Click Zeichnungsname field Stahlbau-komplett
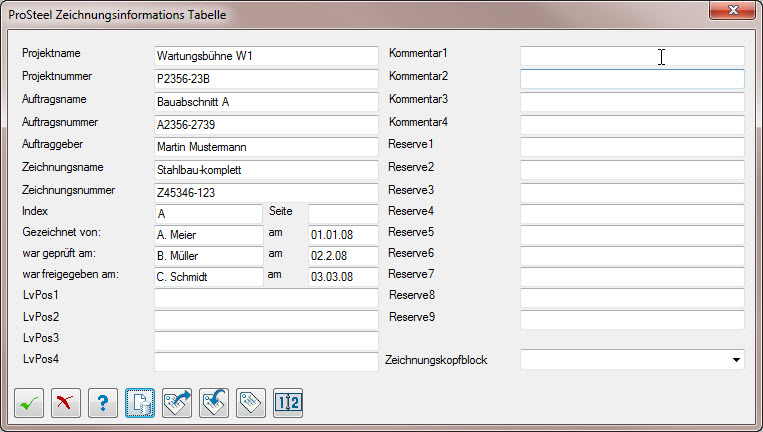This screenshot has width=763, height=432. click(266, 170)
